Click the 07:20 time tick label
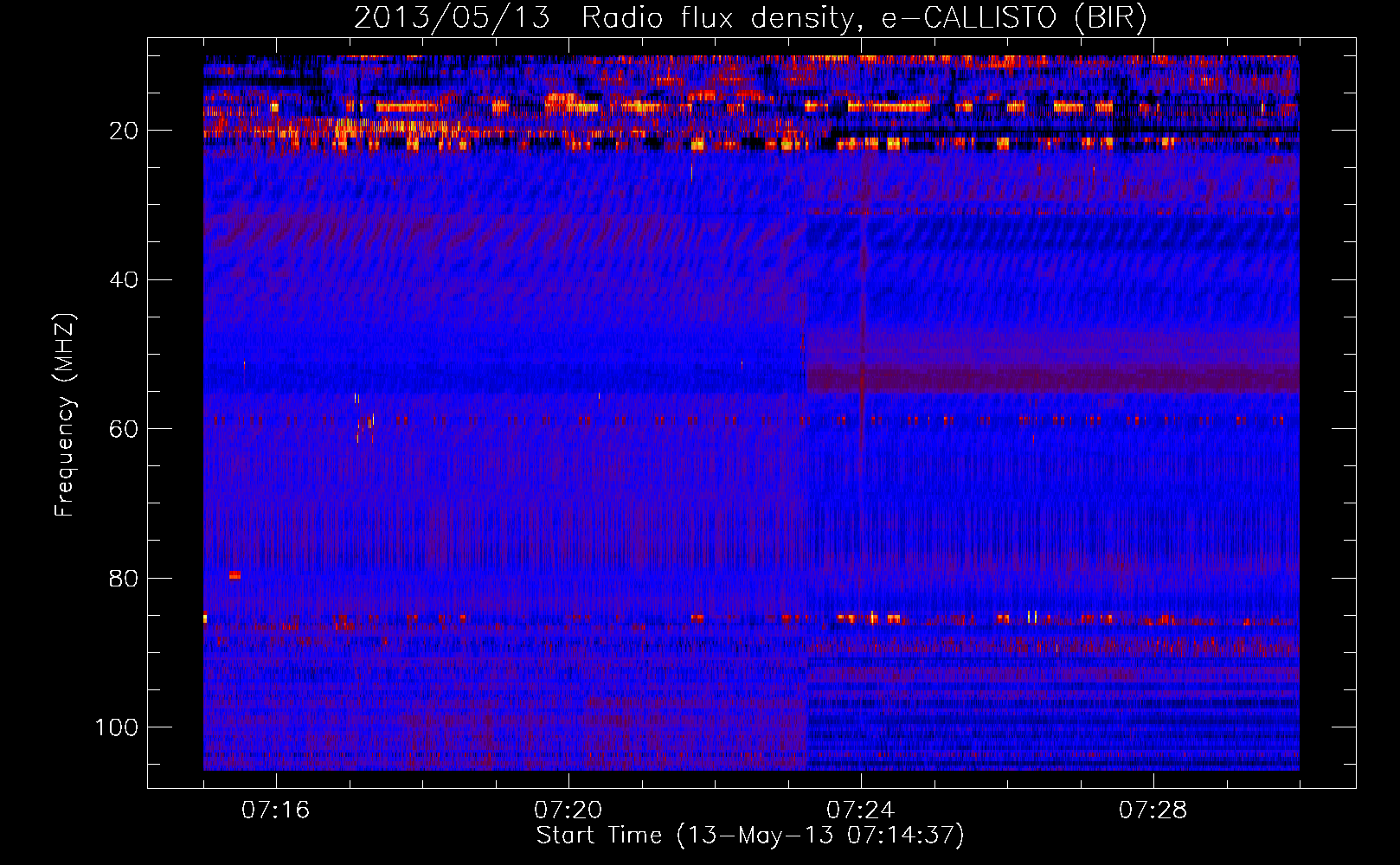This screenshot has width=1400, height=865. click(x=568, y=810)
